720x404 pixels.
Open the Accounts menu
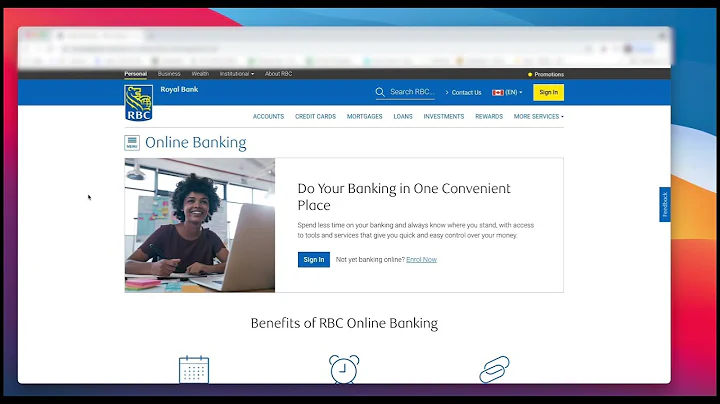(268, 117)
